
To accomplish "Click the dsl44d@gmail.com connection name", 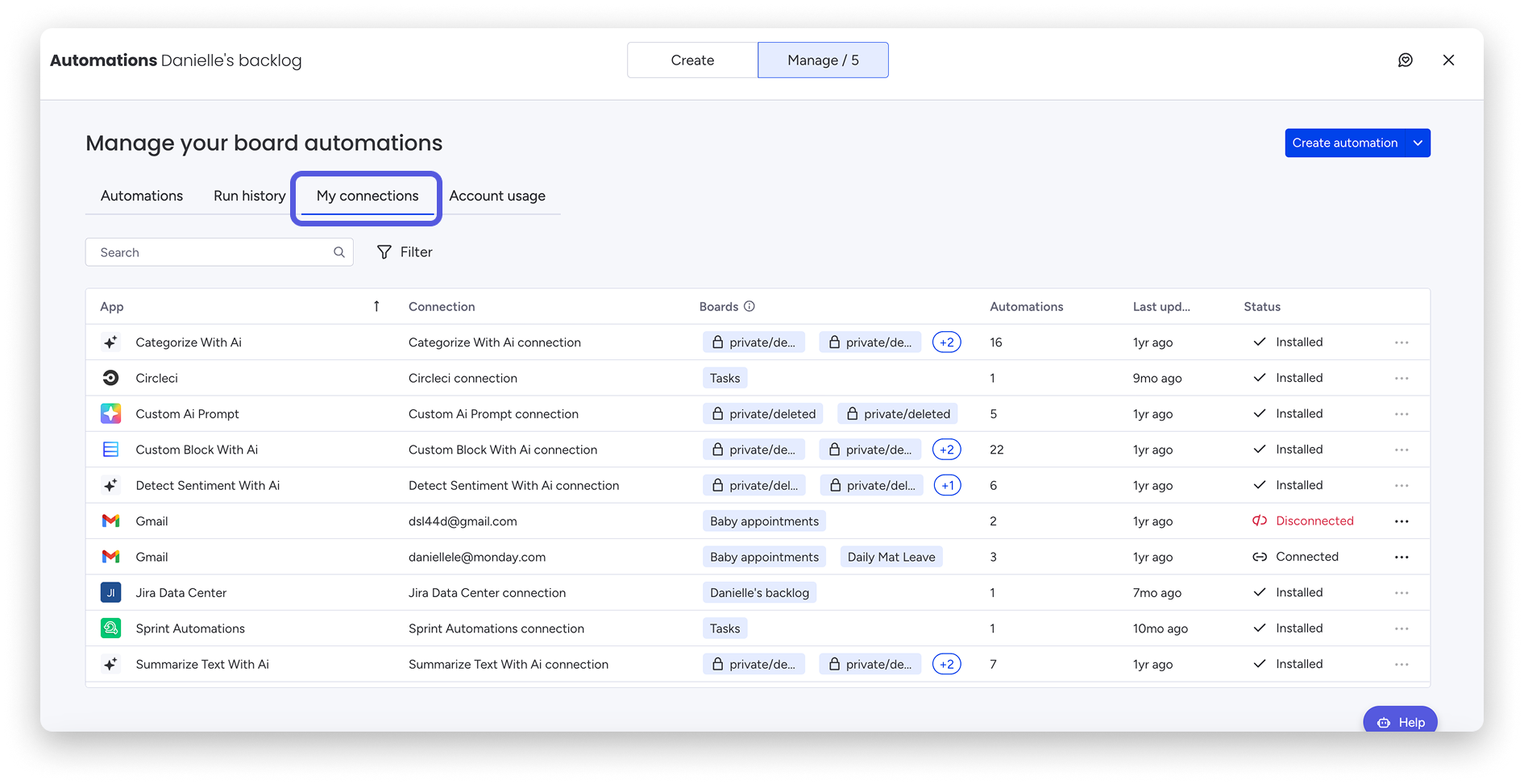I will (463, 521).
